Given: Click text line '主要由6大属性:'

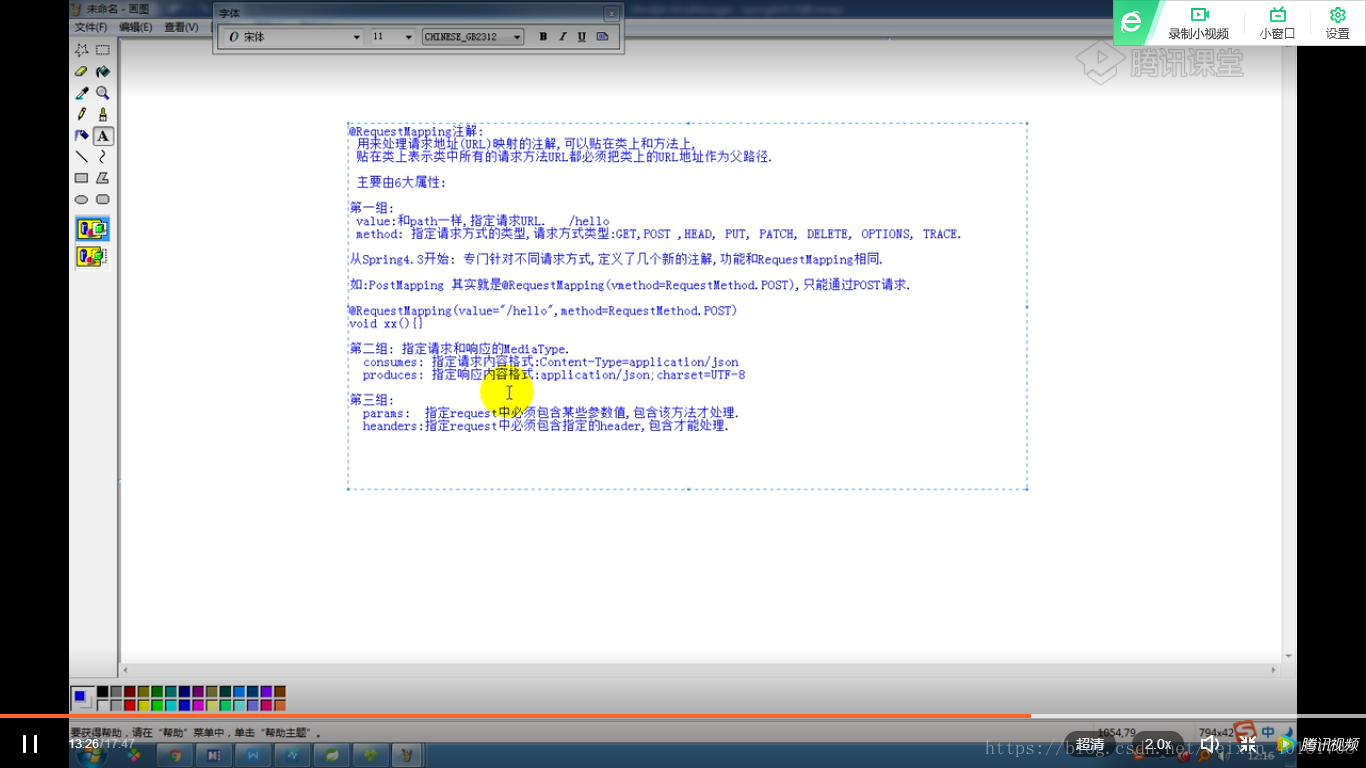Looking at the screenshot, I should 401,182.
